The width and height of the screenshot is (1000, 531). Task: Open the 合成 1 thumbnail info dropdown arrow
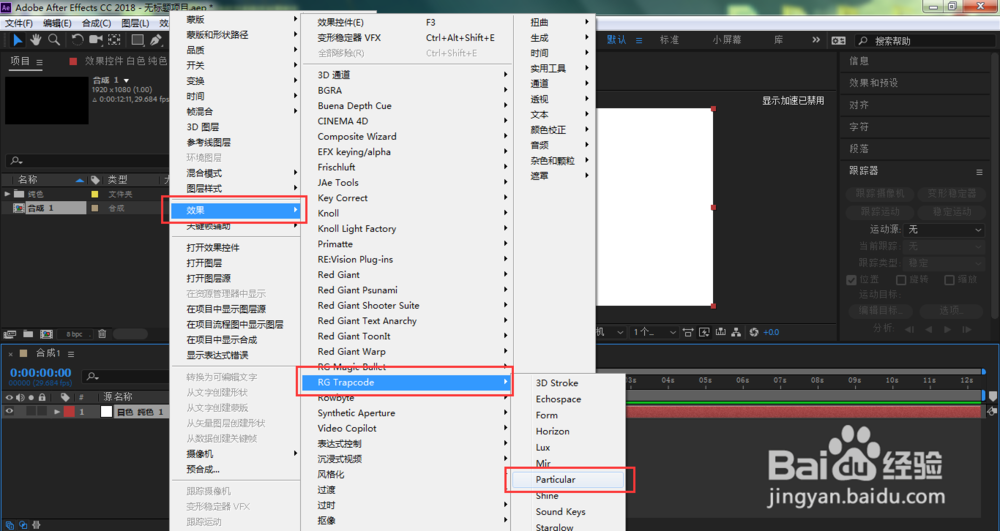(x=126, y=80)
